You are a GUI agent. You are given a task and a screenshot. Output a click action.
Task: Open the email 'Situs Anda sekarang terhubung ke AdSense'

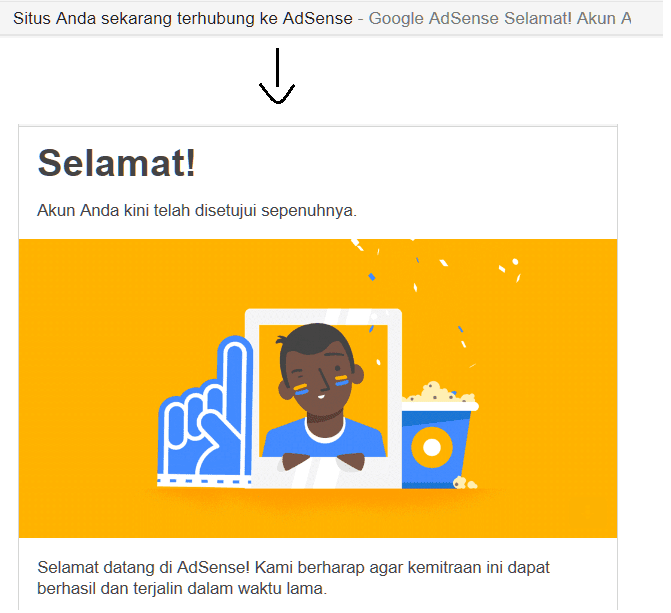coord(183,18)
